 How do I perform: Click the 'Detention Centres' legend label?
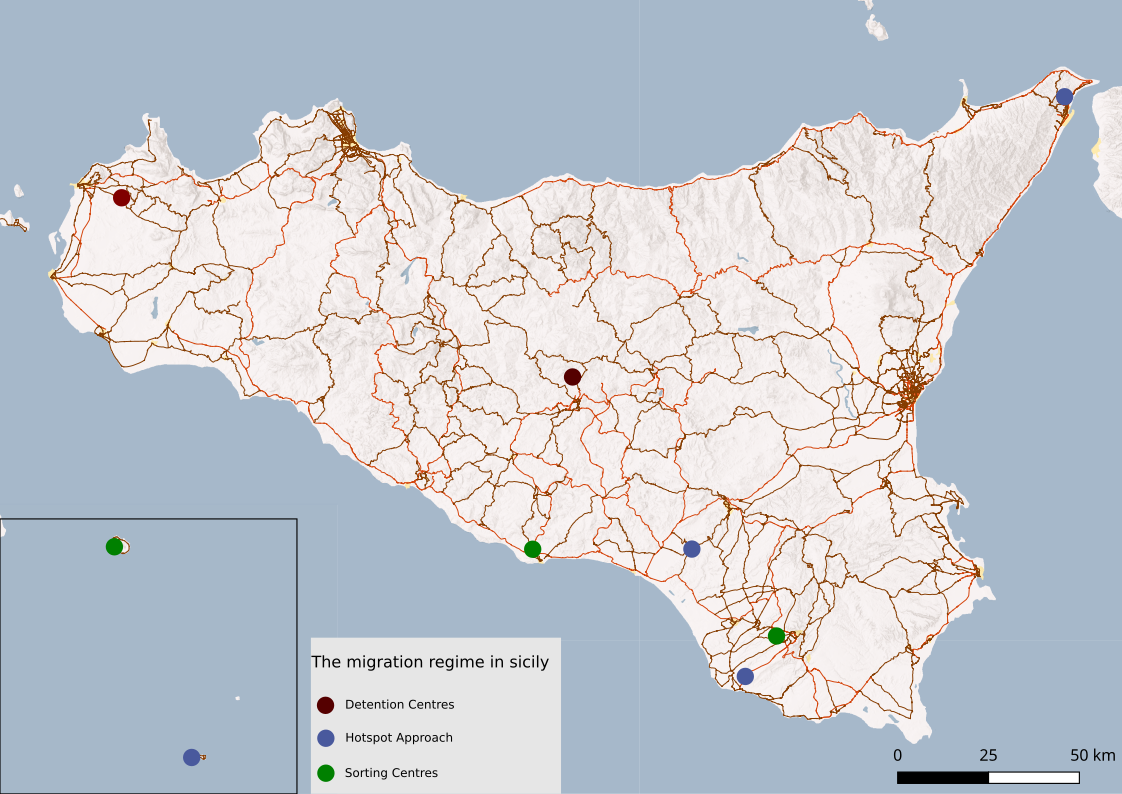pyautogui.click(x=399, y=704)
